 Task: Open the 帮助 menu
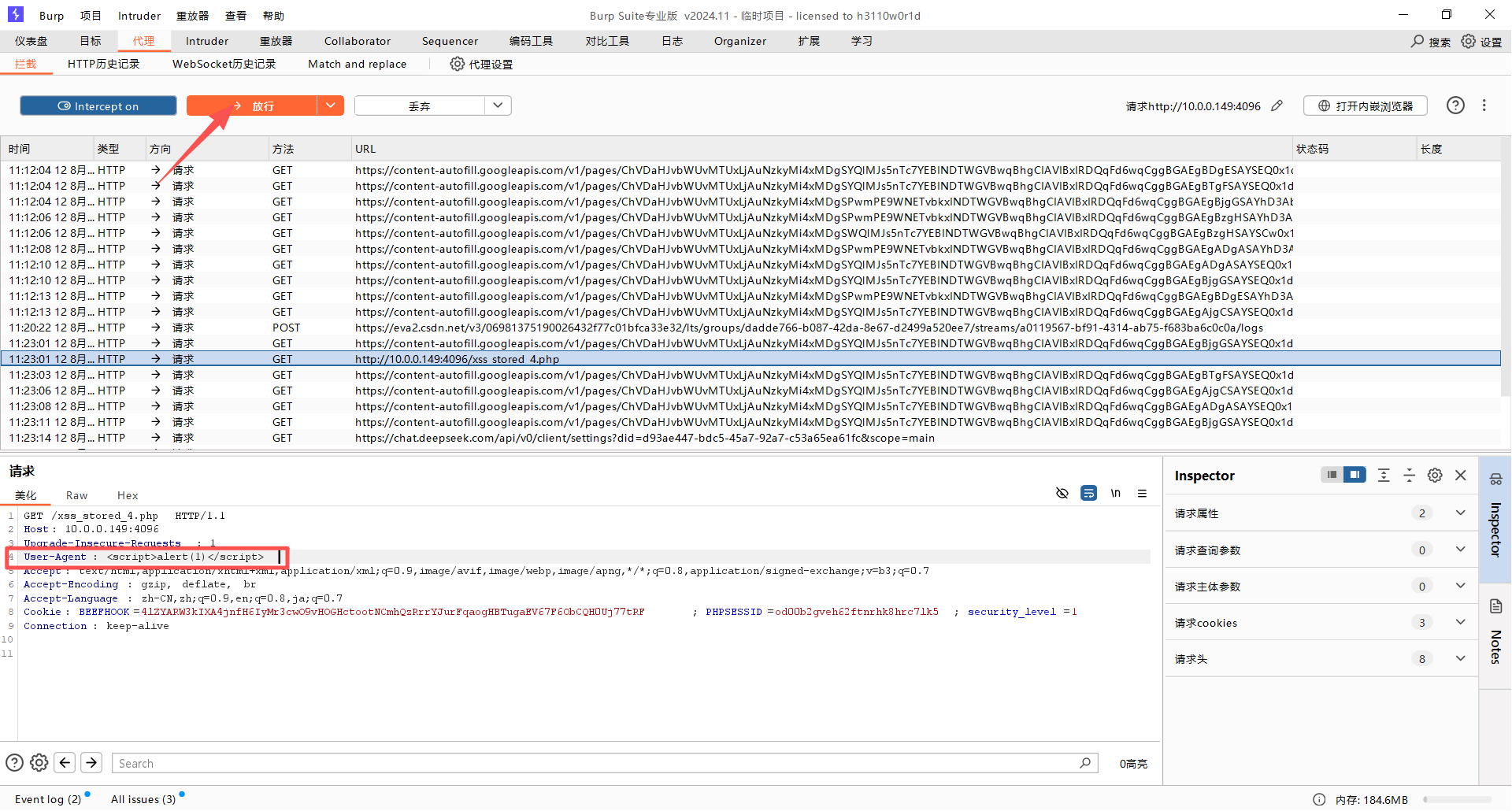tap(274, 16)
